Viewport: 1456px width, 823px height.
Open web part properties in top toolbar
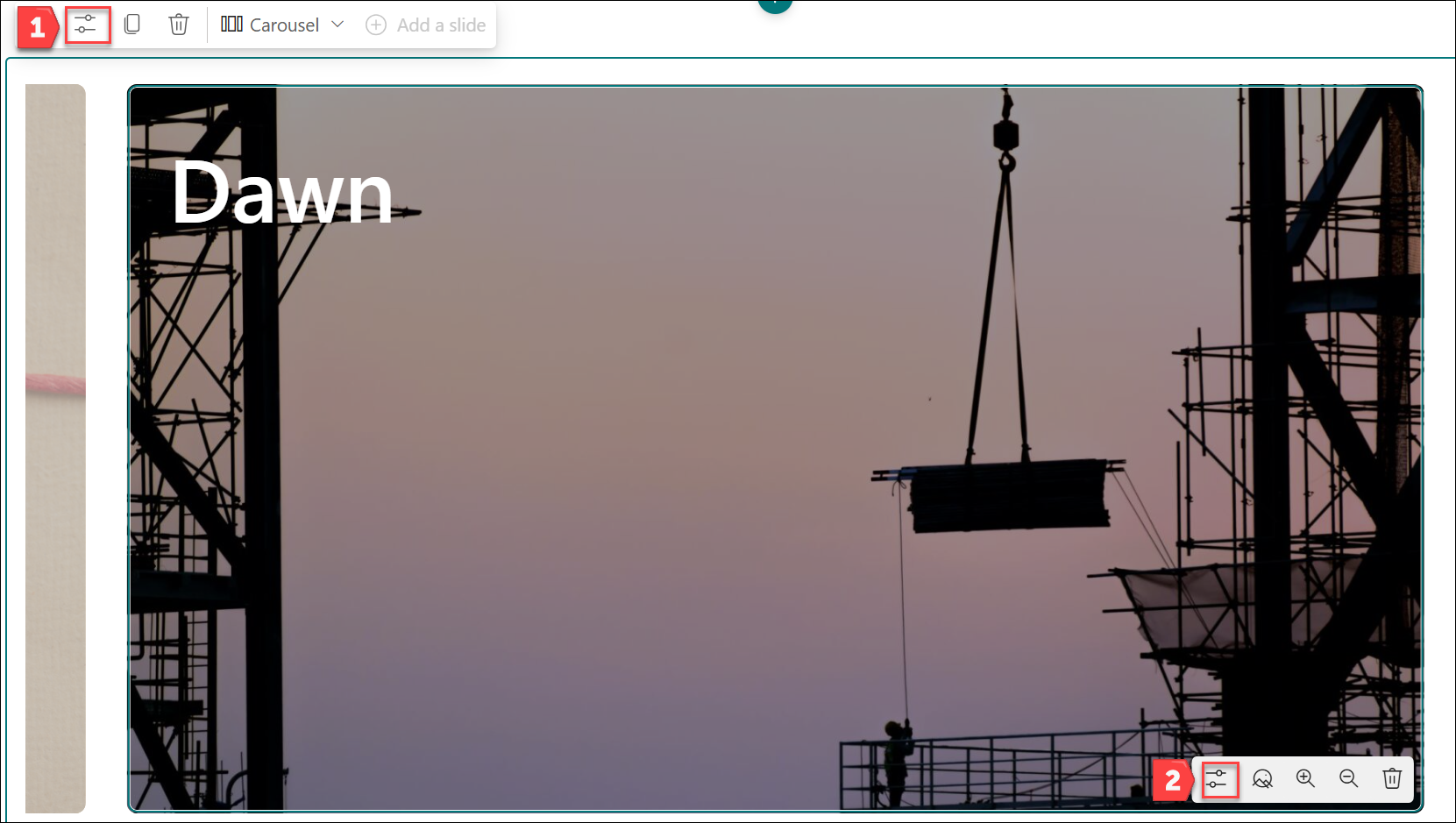pyautogui.click(x=86, y=25)
